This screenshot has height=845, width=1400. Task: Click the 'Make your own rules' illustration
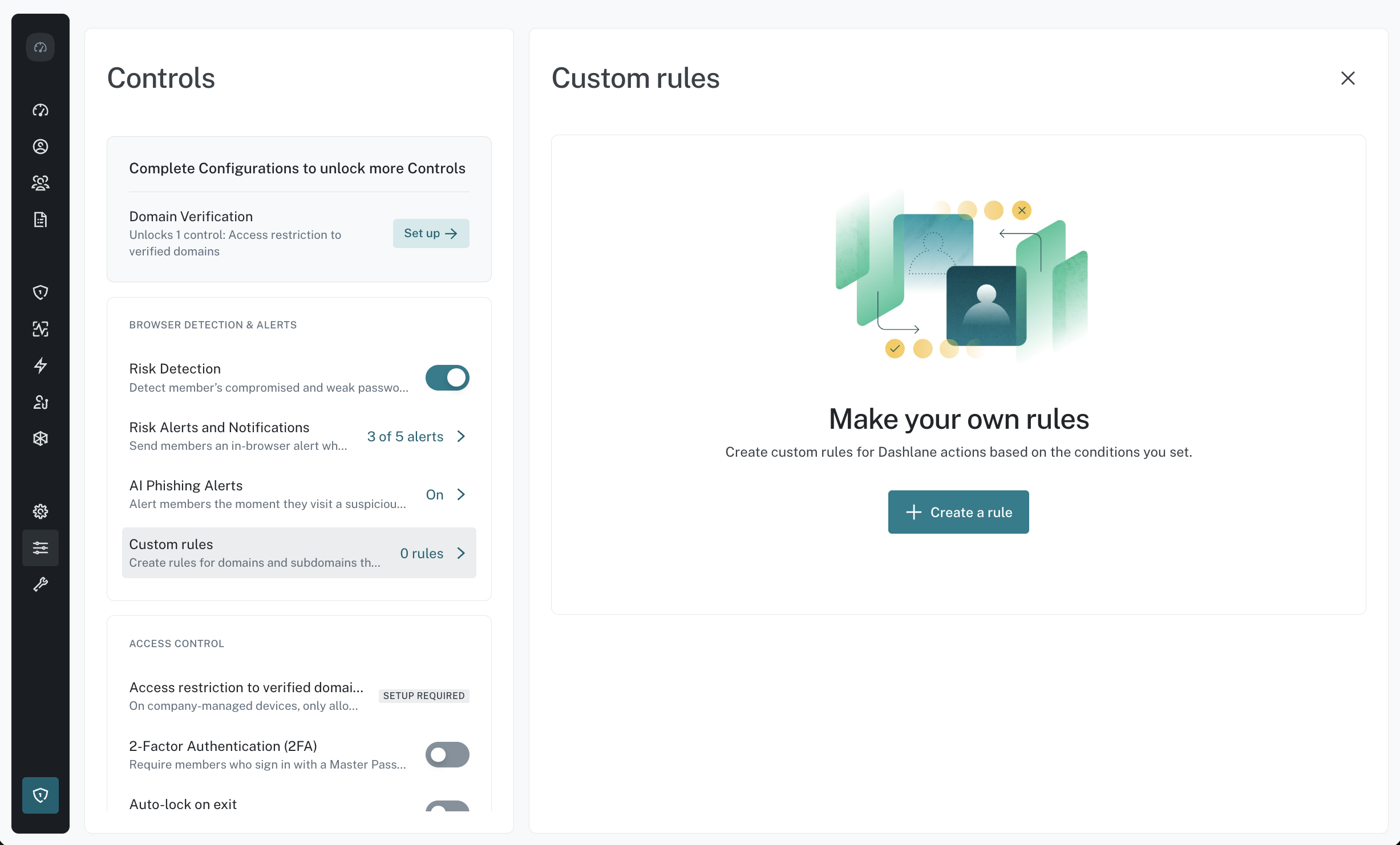[x=961, y=275]
